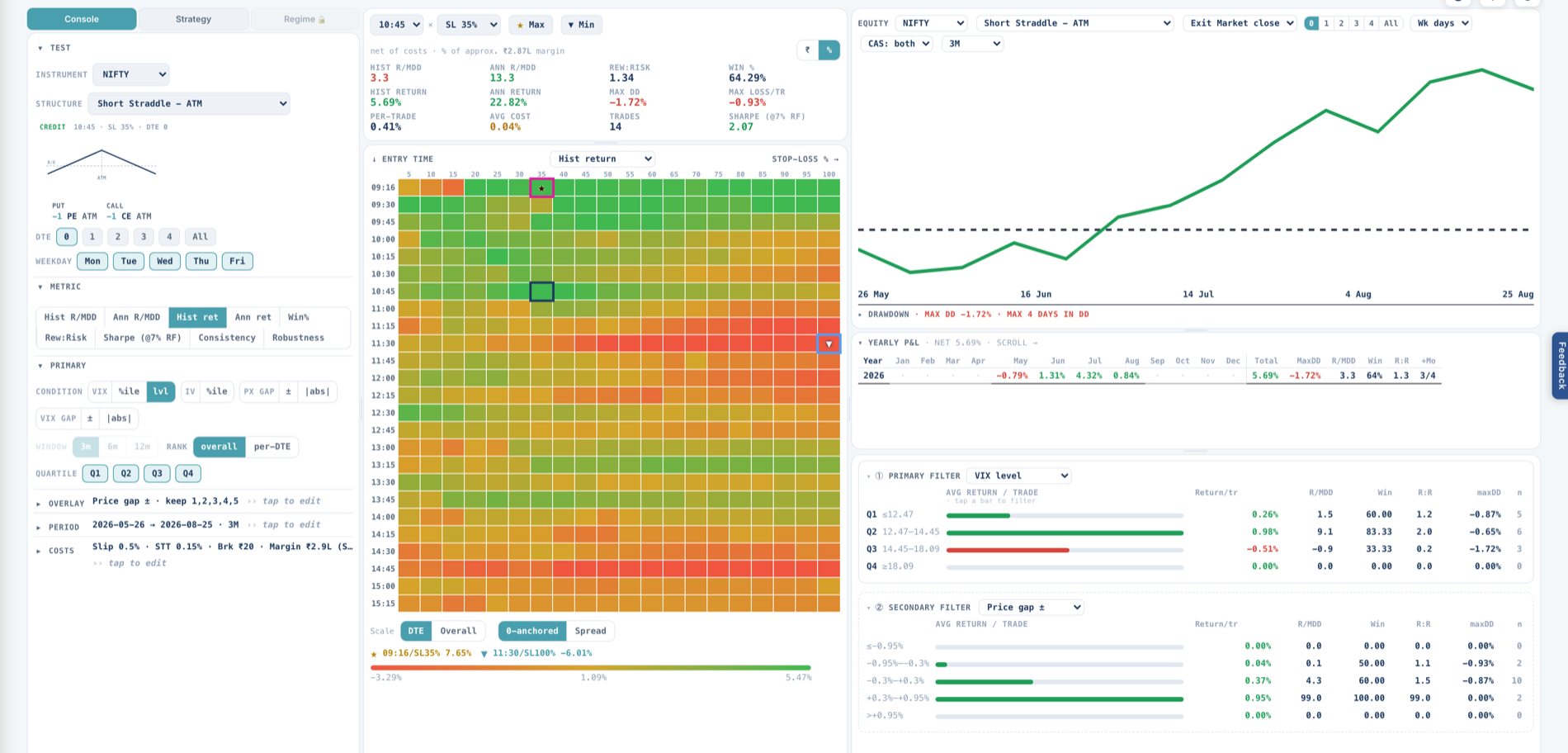1568x753 pixels.
Task: Set heatmap scale to DTE
Action: pos(416,631)
